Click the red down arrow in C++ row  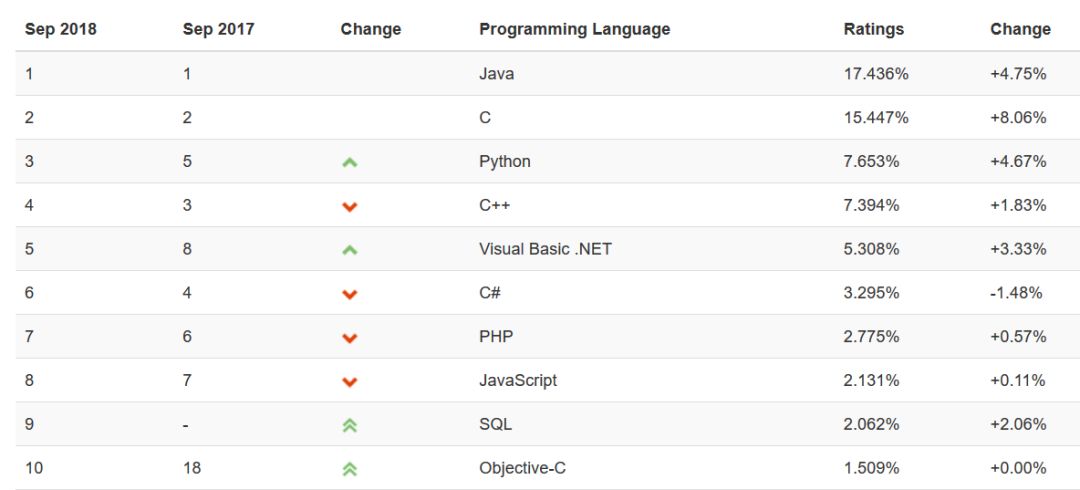(350, 206)
